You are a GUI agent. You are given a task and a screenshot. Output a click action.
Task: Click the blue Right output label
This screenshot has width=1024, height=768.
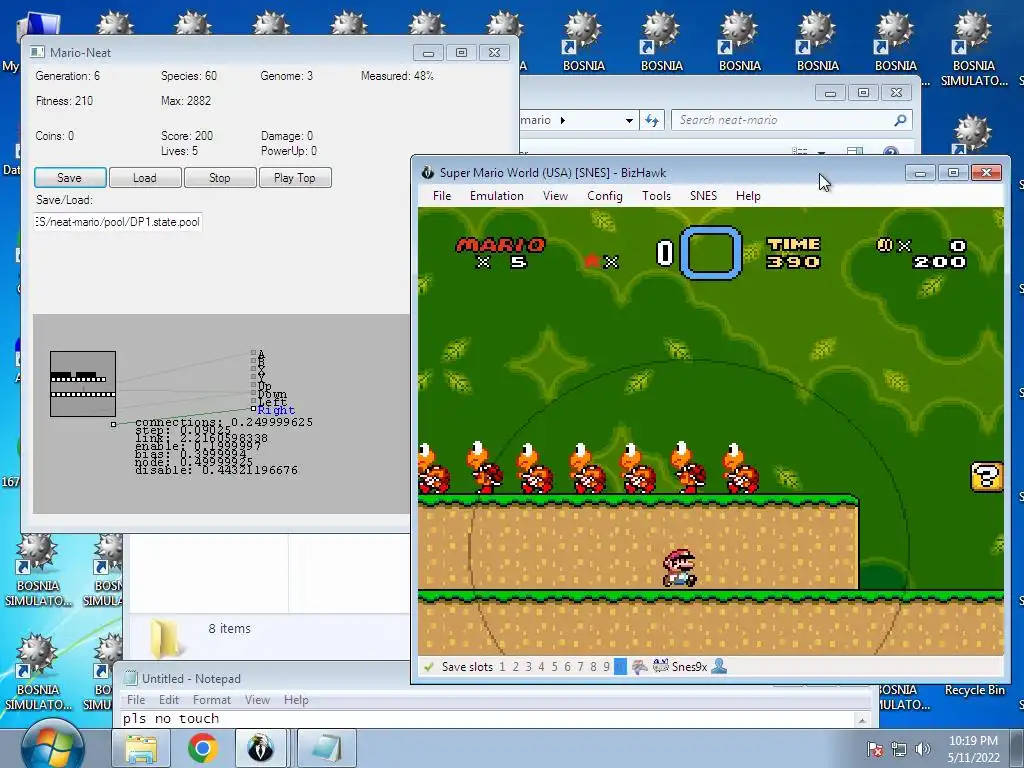[276, 410]
